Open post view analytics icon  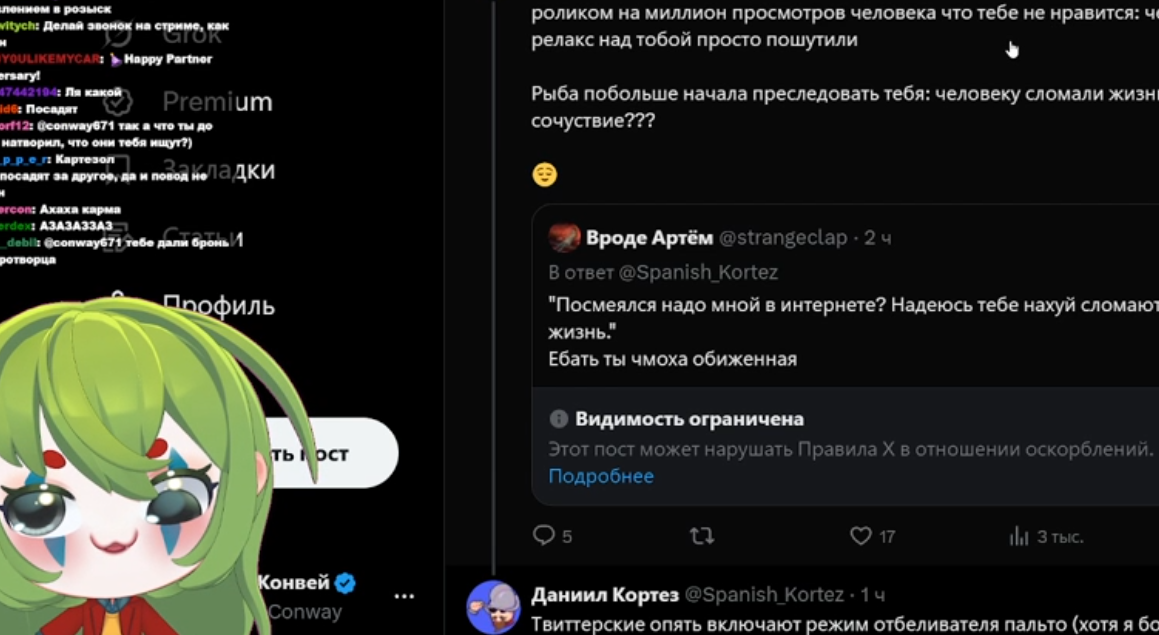coord(1019,537)
